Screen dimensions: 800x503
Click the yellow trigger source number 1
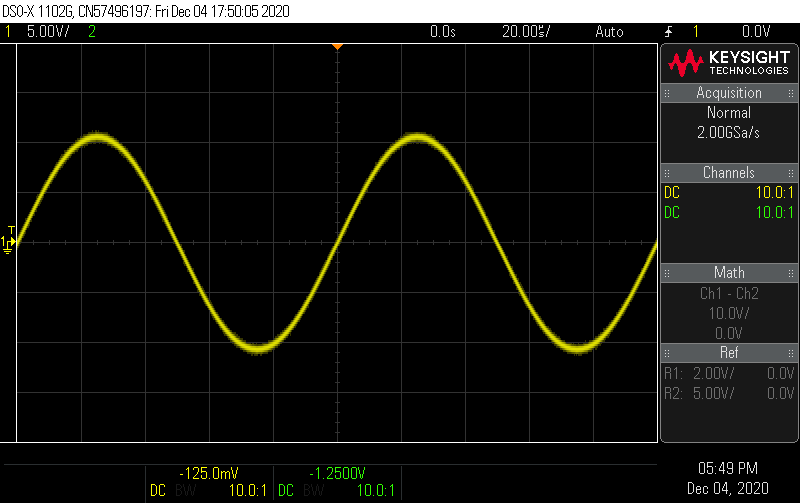(696, 32)
